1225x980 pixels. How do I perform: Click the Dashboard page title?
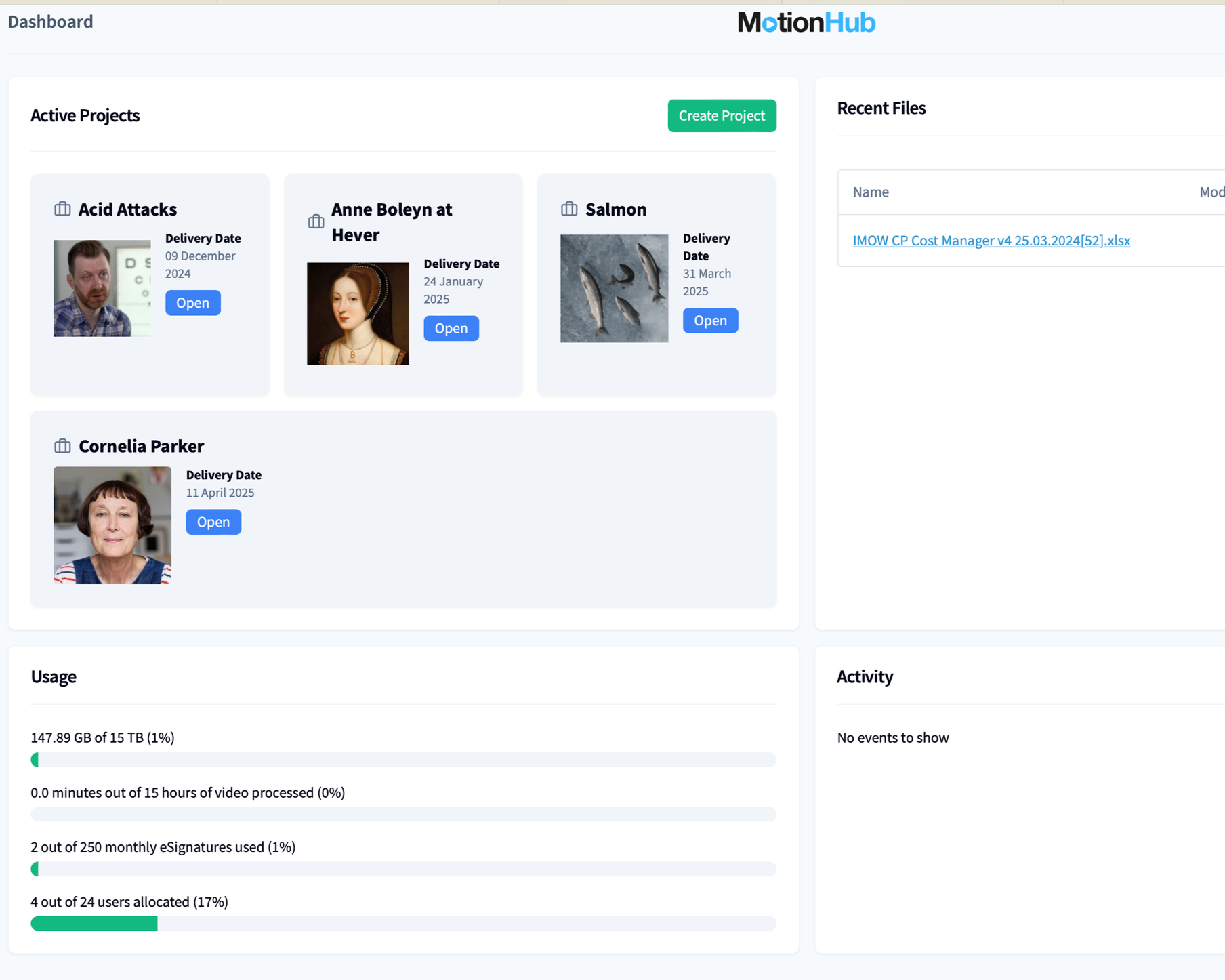click(x=51, y=22)
